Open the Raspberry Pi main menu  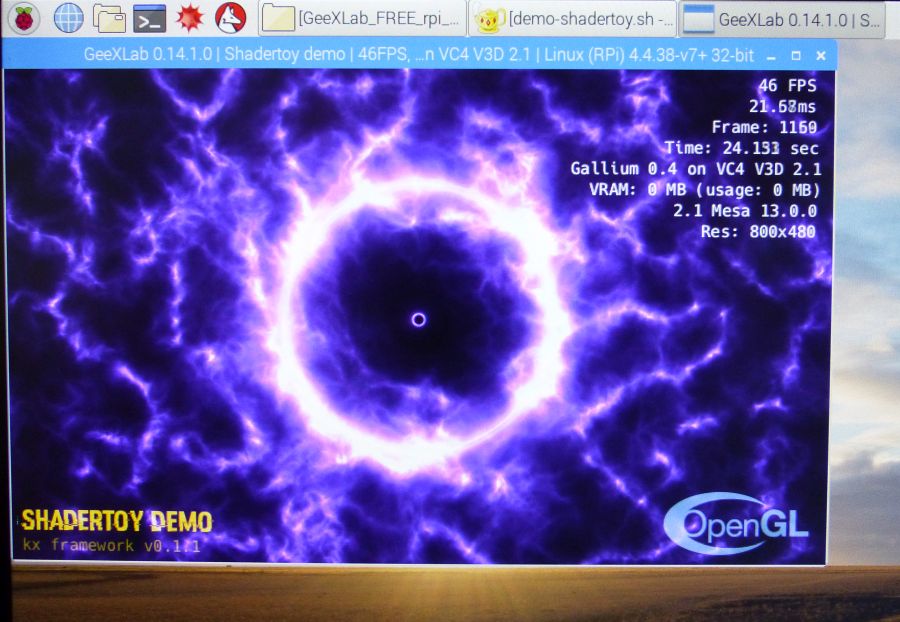point(24,18)
